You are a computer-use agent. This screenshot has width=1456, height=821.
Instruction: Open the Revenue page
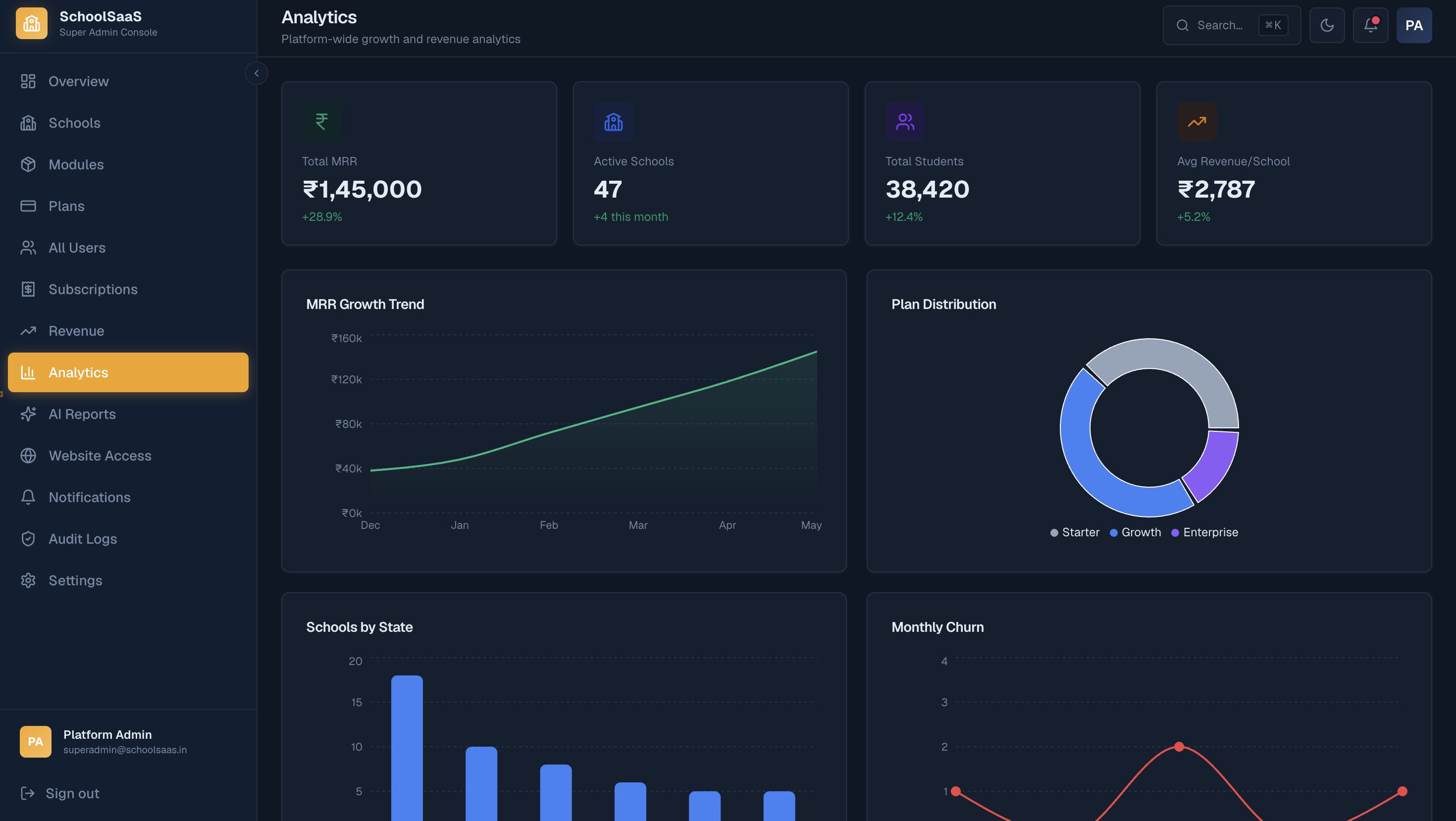click(x=128, y=331)
